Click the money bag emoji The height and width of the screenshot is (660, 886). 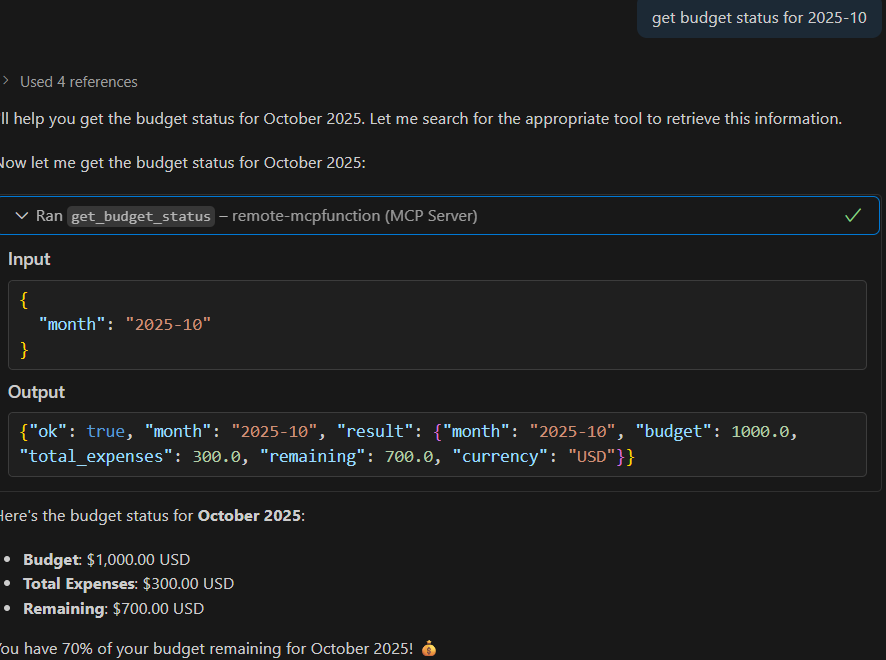tap(429, 648)
